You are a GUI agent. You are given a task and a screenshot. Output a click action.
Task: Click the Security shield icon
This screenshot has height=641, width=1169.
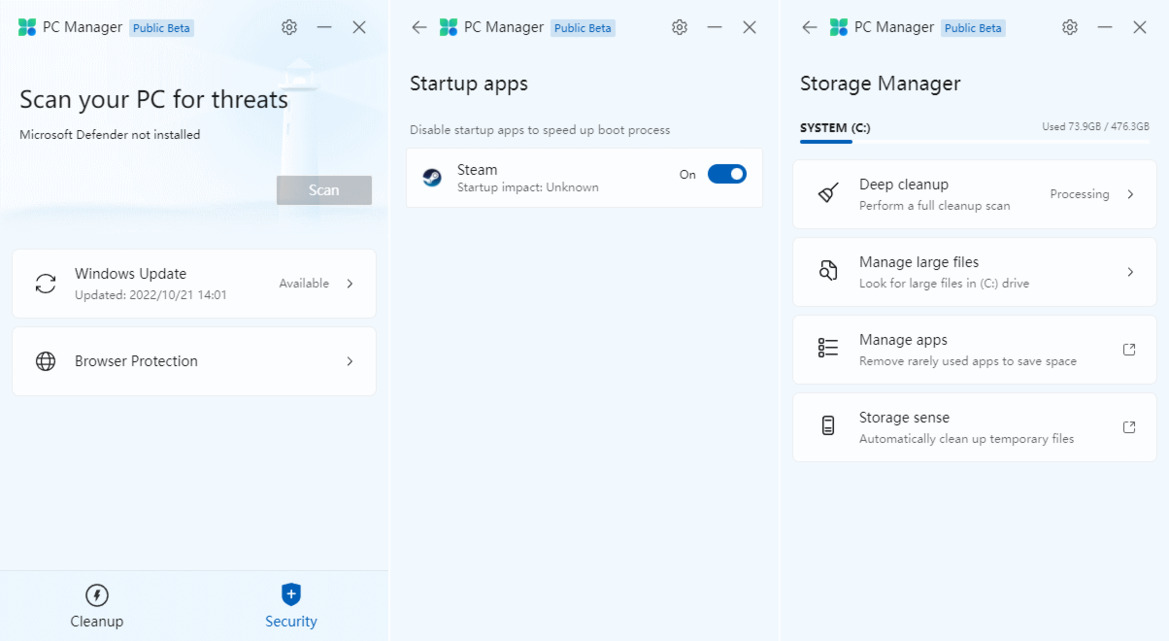point(291,595)
